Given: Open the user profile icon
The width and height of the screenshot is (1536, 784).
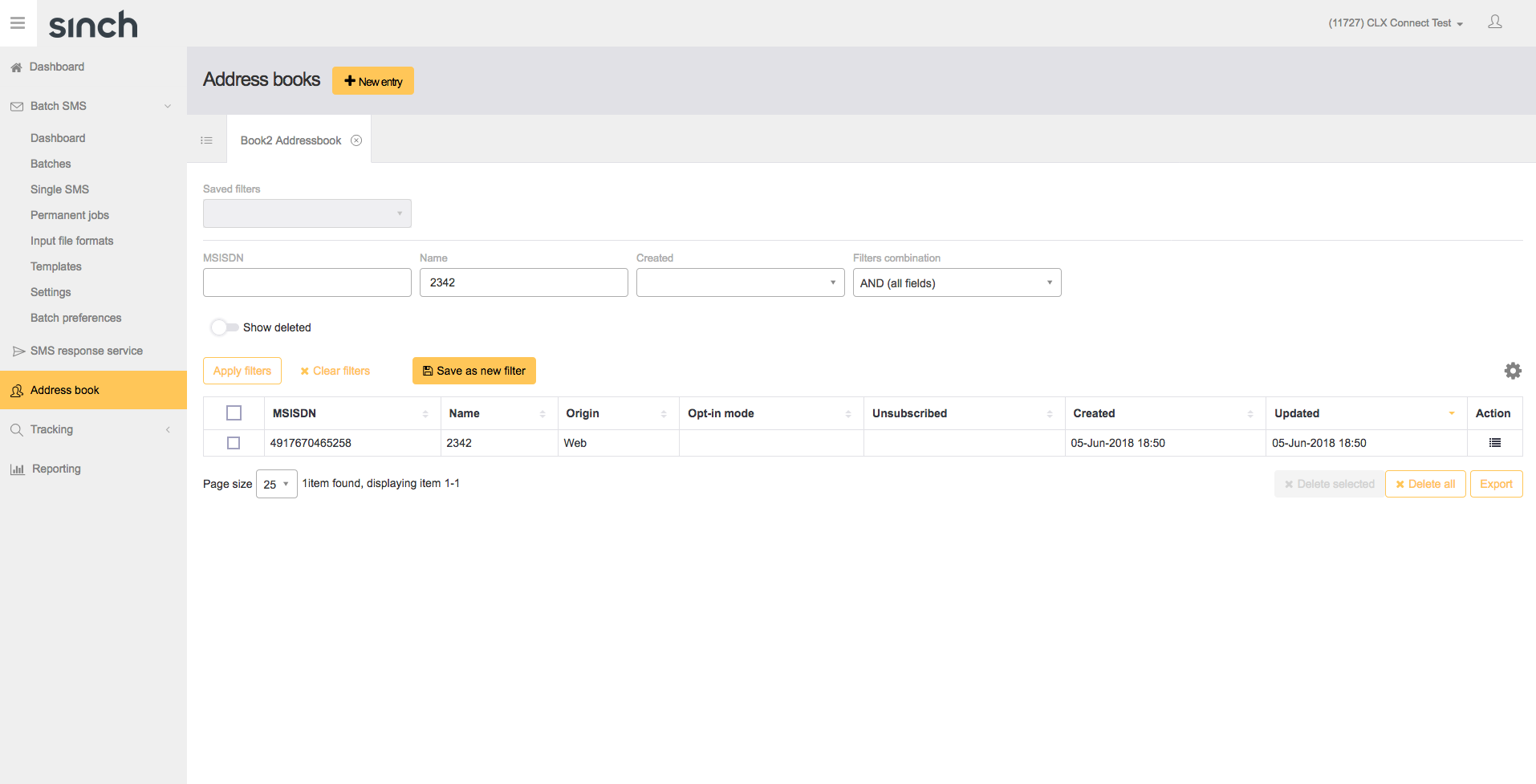Looking at the screenshot, I should pos(1494,22).
